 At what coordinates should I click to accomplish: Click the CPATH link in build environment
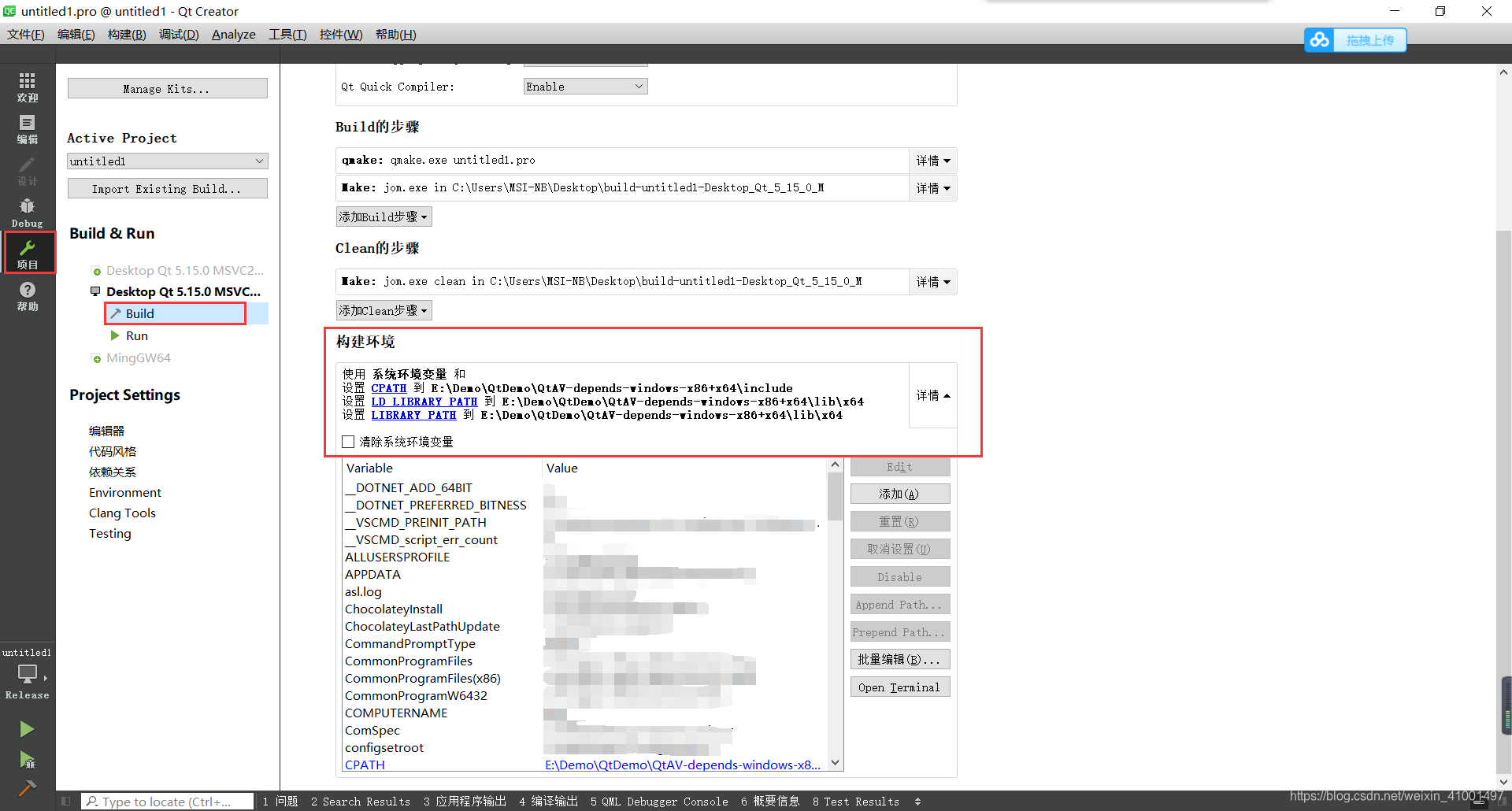(x=389, y=388)
